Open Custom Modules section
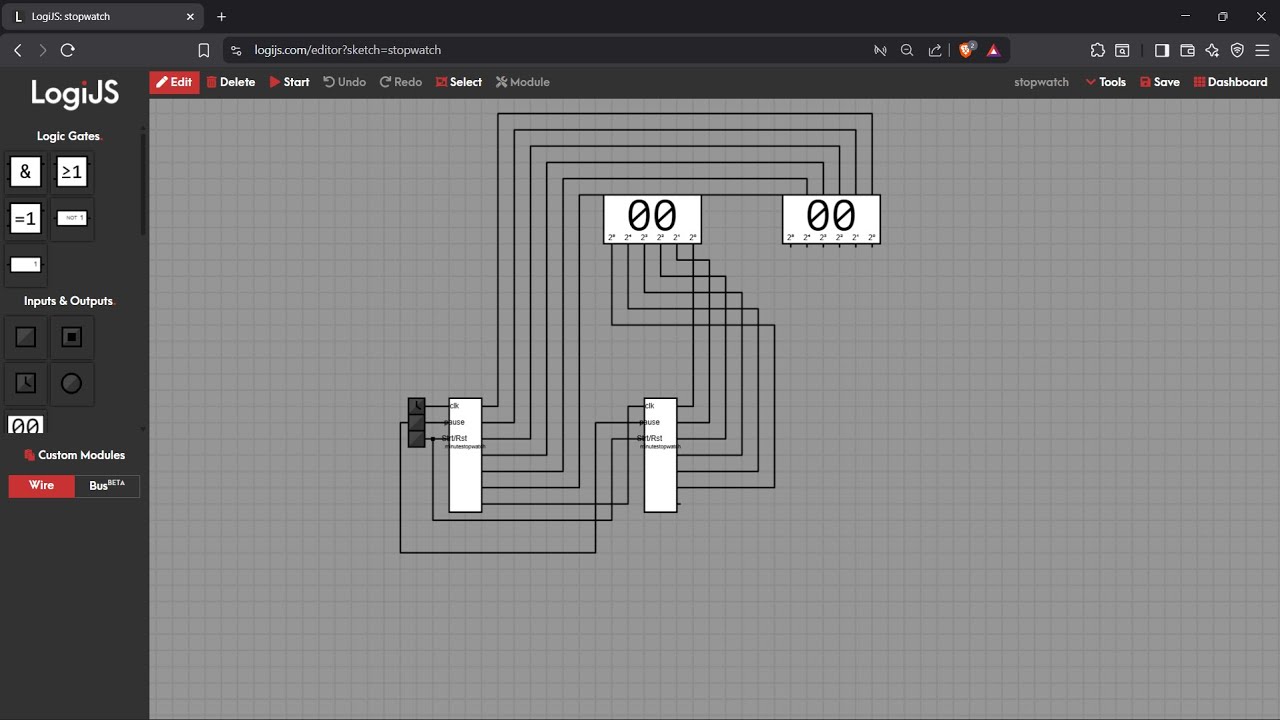 [74, 455]
